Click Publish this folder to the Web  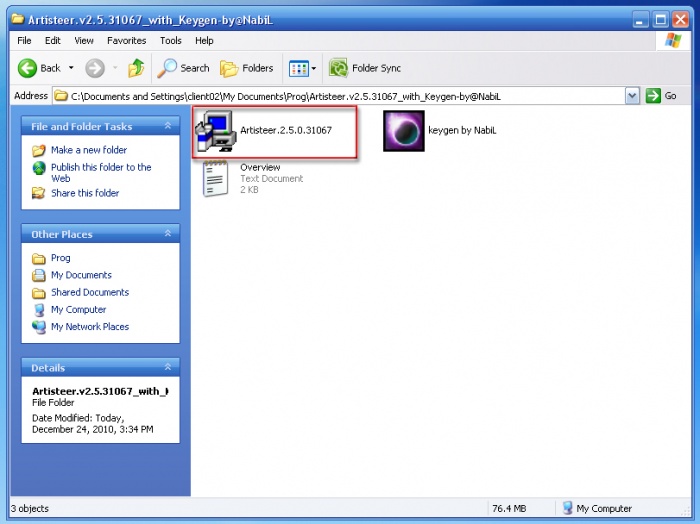click(101, 173)
